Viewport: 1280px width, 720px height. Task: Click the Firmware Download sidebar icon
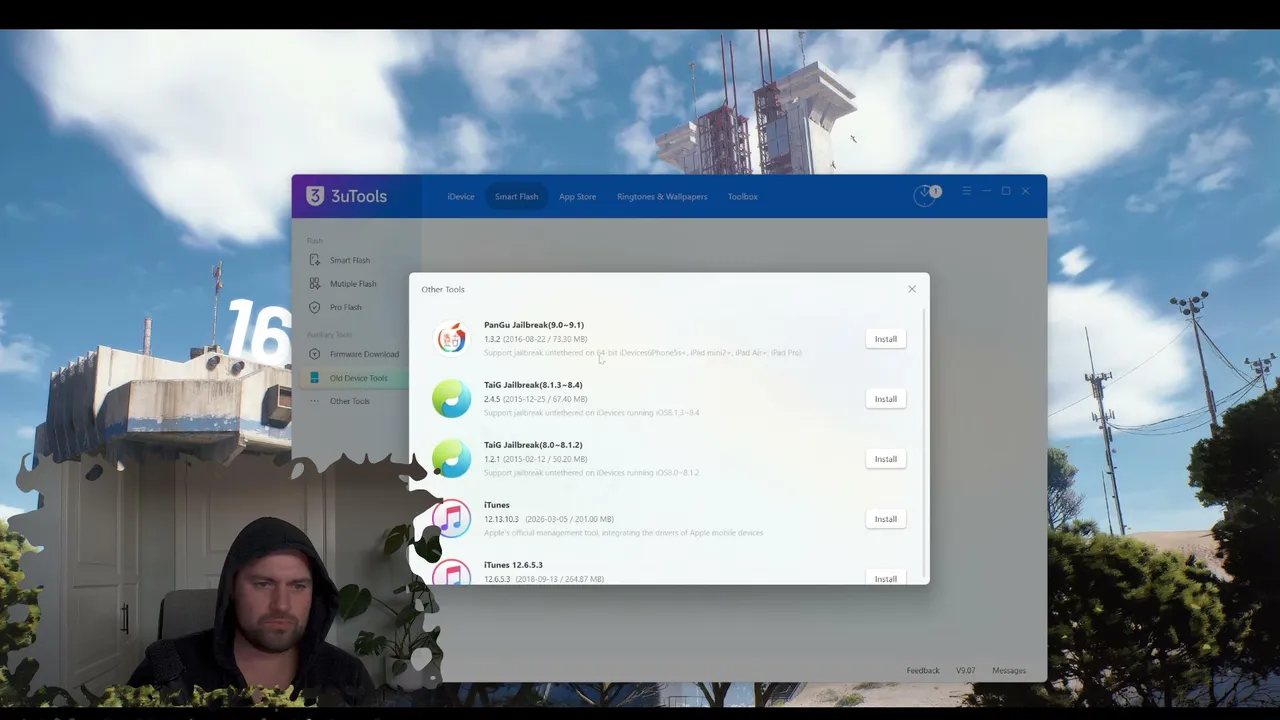click(315, 354)
